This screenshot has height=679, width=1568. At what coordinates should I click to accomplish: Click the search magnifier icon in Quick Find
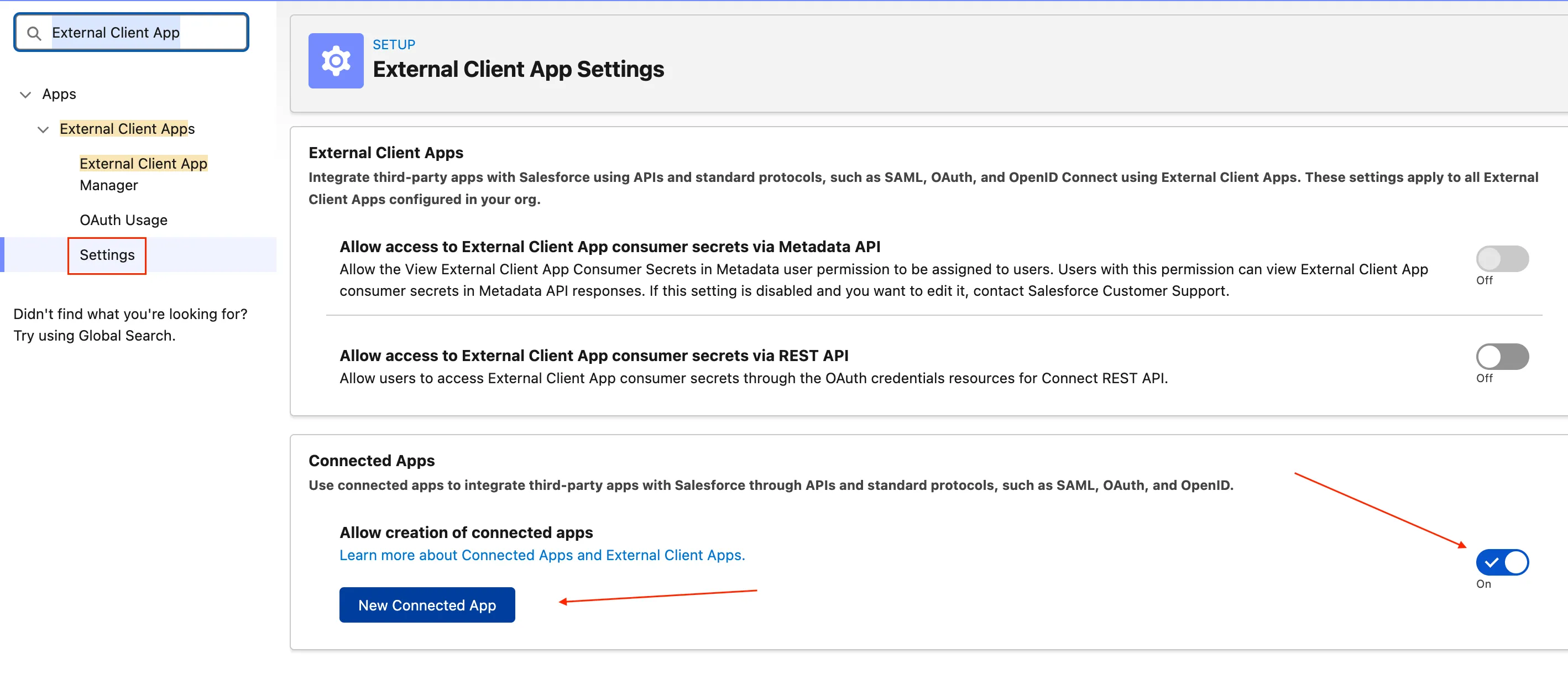click(x=34, y=34)
